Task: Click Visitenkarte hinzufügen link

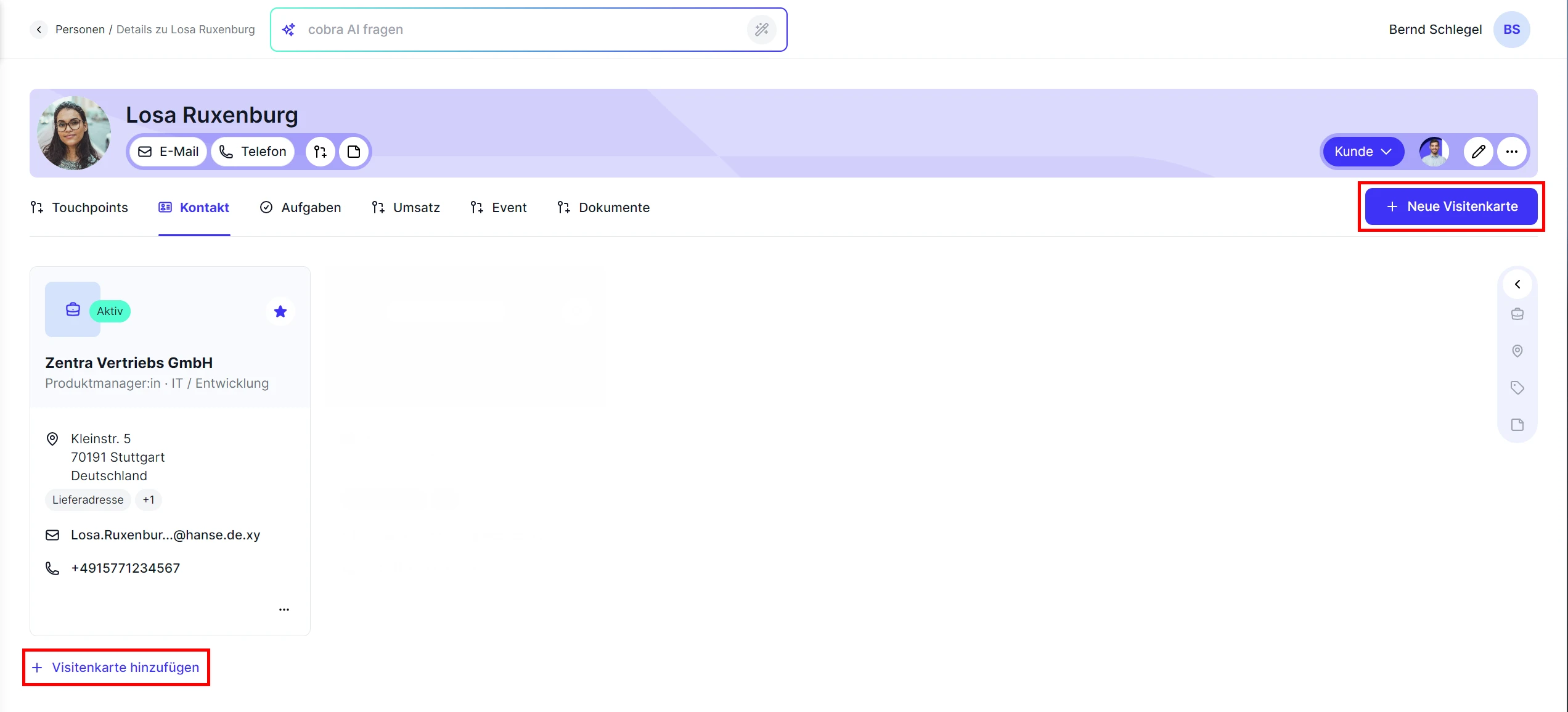Action: 116,668
